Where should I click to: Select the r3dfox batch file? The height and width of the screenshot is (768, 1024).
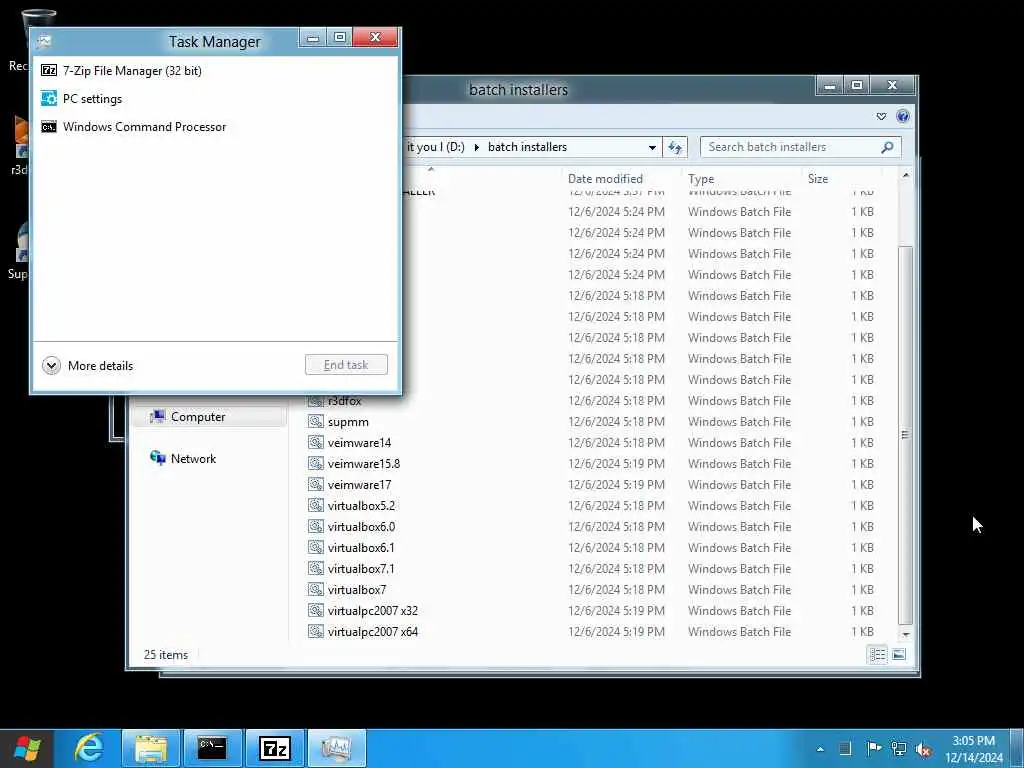(344, 401)
